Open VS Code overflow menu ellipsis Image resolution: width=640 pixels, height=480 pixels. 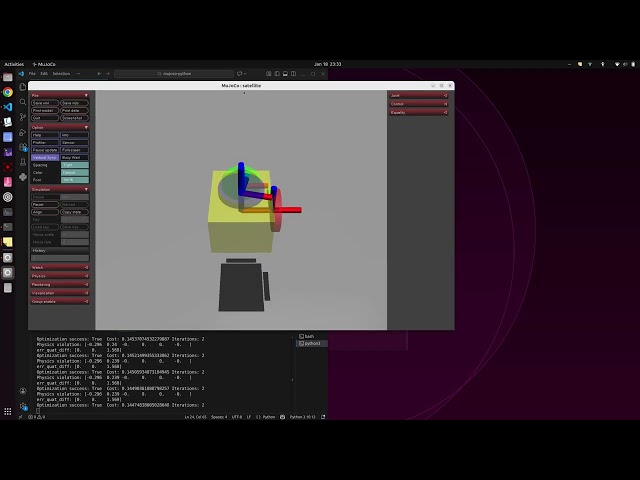pos(78,73)
